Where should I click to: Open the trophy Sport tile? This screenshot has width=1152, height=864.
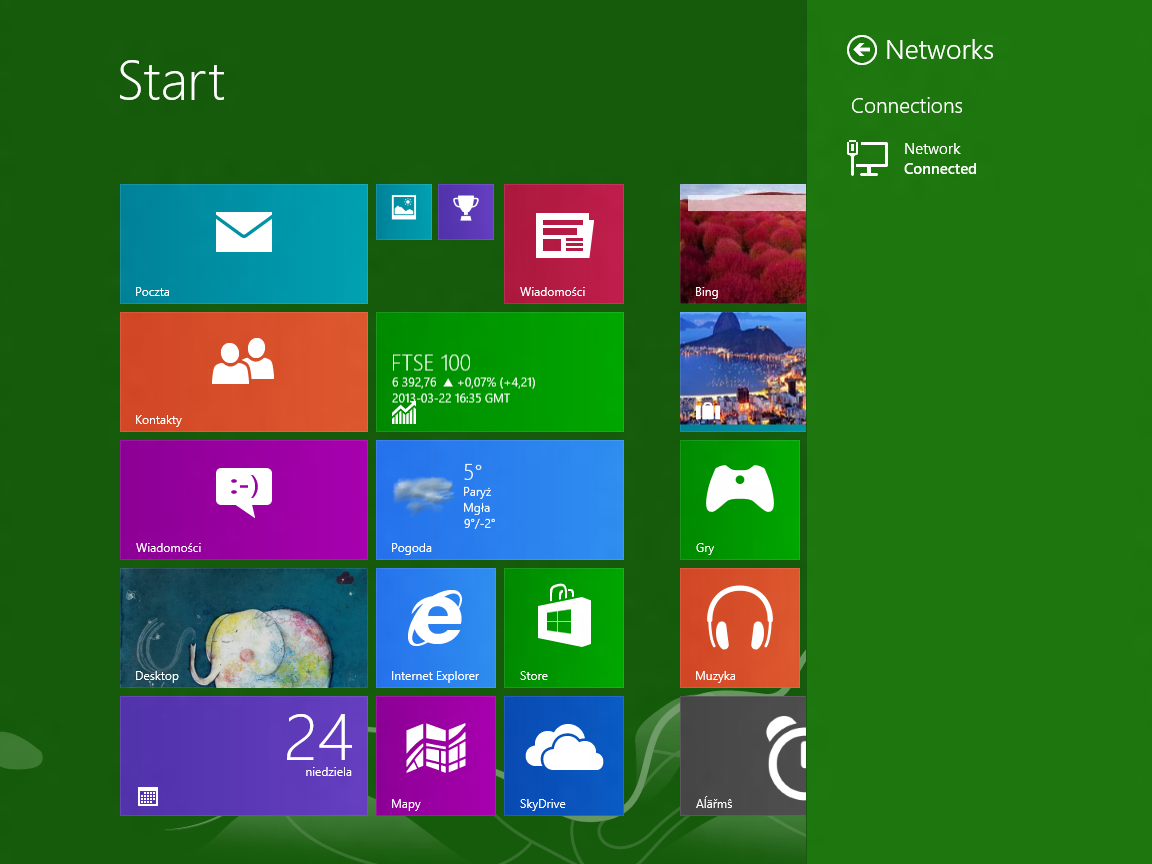(x=466, y=212)
